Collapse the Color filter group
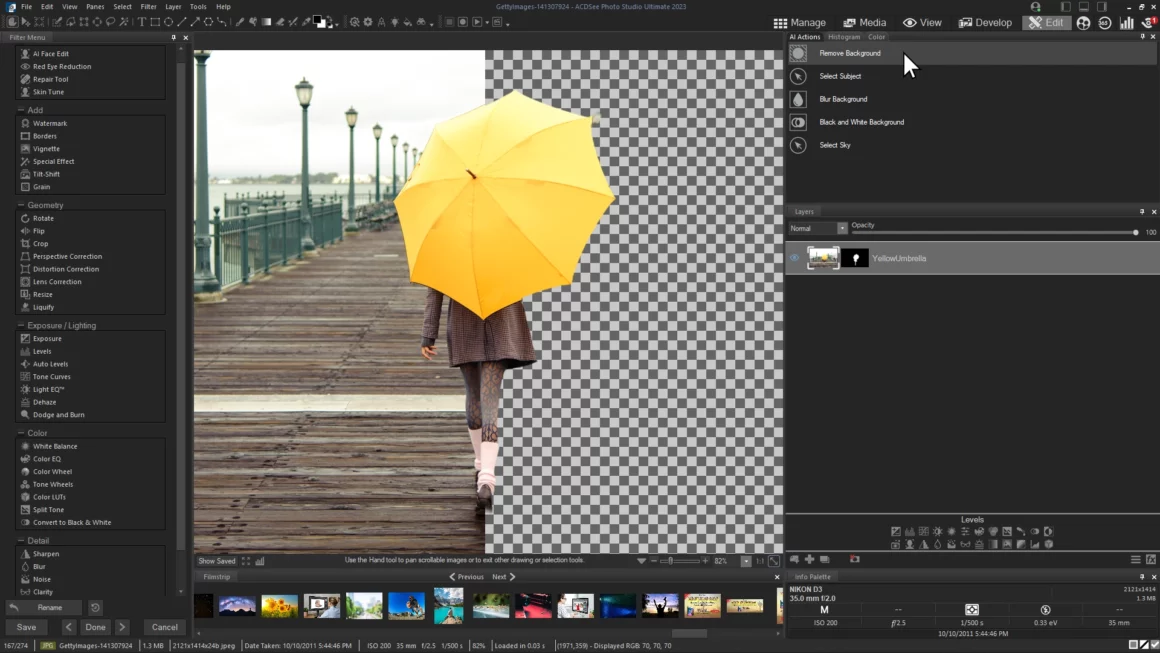Screen dimensions: 1160x653 (21, 433)
